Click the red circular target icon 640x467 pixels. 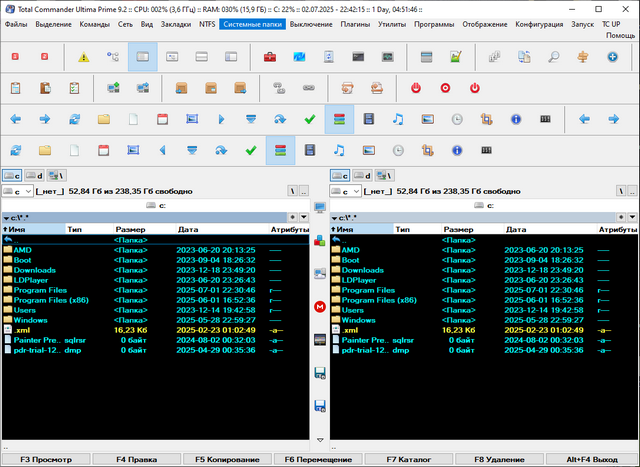pos(445,88)
